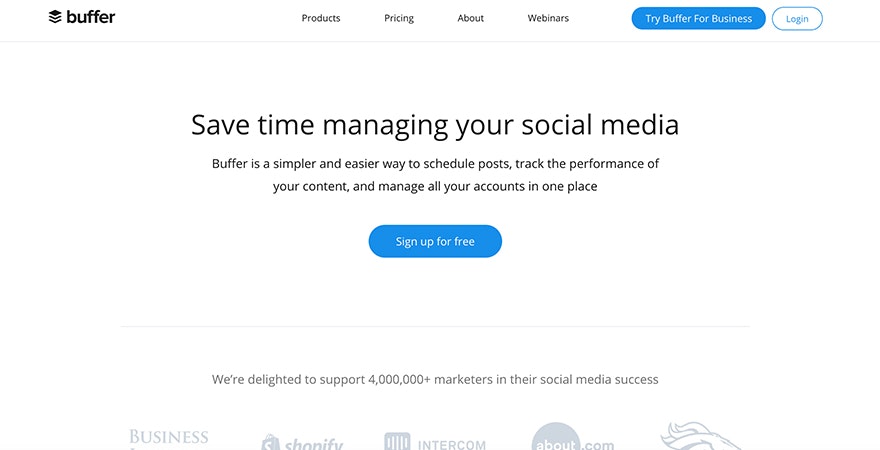Click the Buffer stacked-layers logo icon

[56, 17]
